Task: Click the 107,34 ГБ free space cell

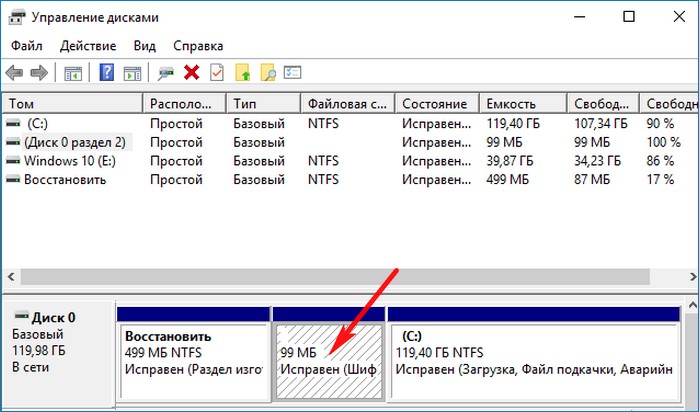Action: pyautogui.click(x=600, y=124)
